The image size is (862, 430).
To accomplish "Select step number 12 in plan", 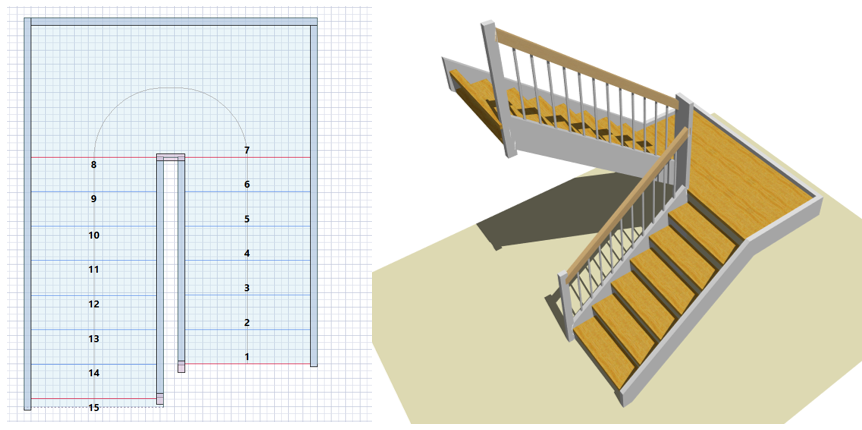I will pos(93,304).
